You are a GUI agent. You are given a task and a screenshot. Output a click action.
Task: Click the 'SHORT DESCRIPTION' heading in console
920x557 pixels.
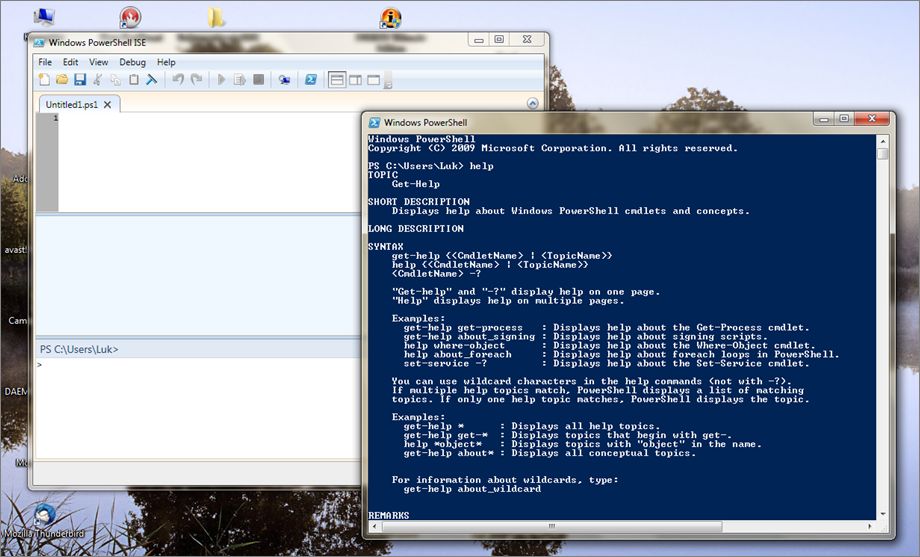coord(419,202)
